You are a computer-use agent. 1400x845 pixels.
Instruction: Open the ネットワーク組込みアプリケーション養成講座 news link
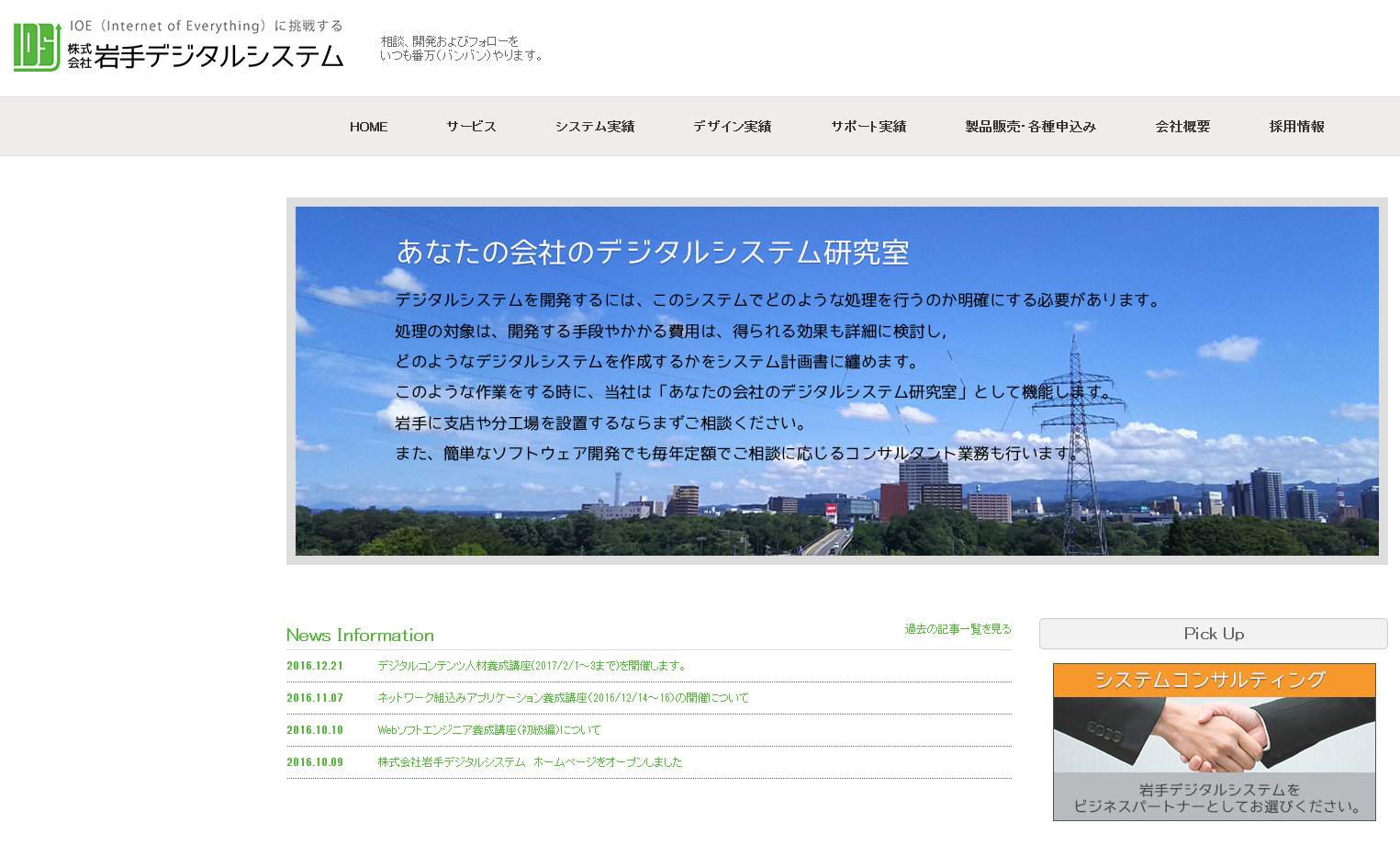click(x=563, y=698)
